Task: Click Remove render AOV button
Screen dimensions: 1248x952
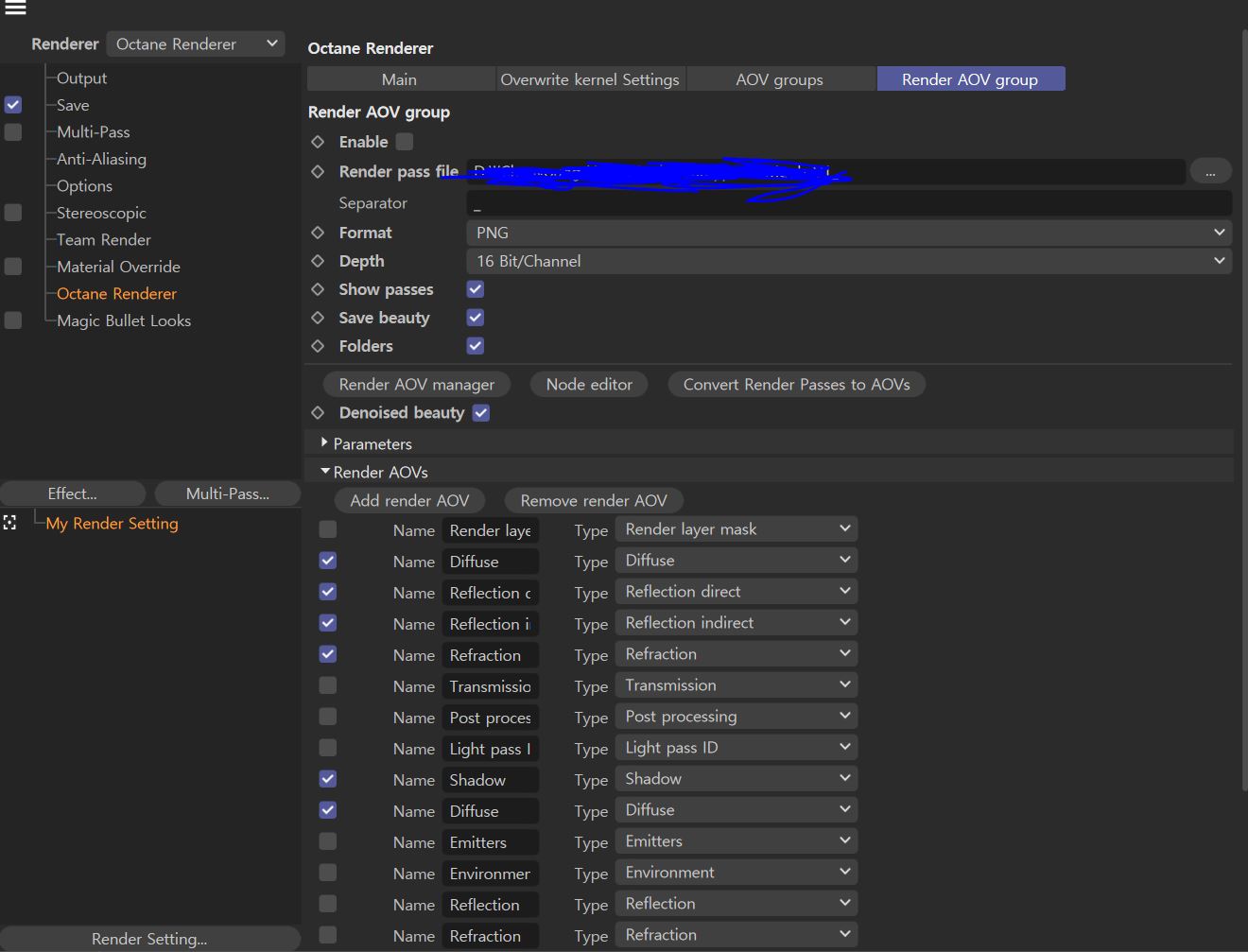Action: pos(594,501)
